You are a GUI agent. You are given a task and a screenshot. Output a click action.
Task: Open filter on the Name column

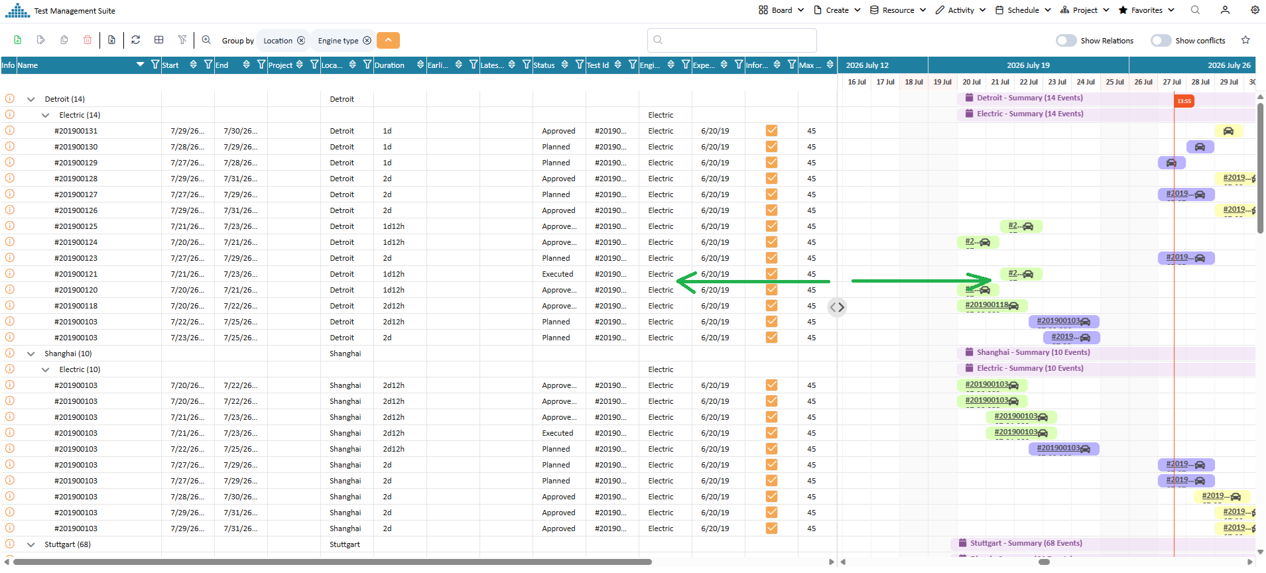(155, 65)
